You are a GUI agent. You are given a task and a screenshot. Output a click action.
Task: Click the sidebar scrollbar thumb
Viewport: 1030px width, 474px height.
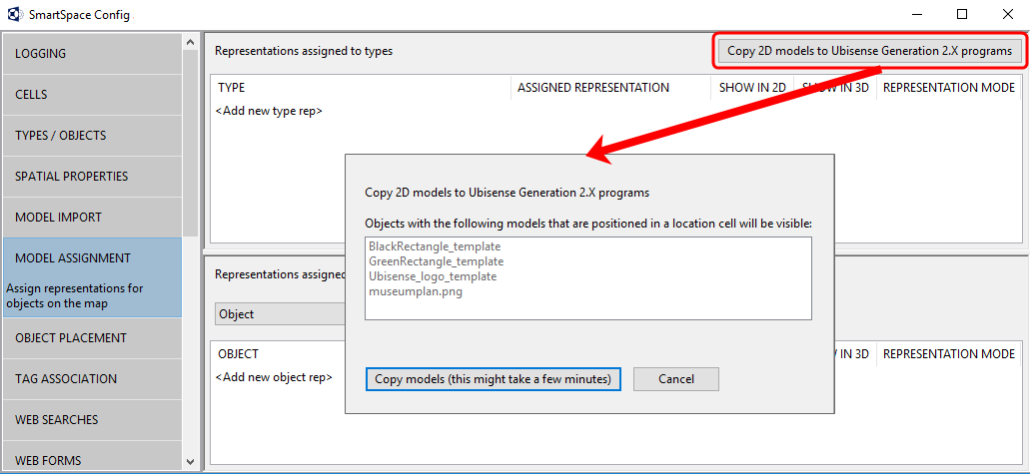(190, 143)
